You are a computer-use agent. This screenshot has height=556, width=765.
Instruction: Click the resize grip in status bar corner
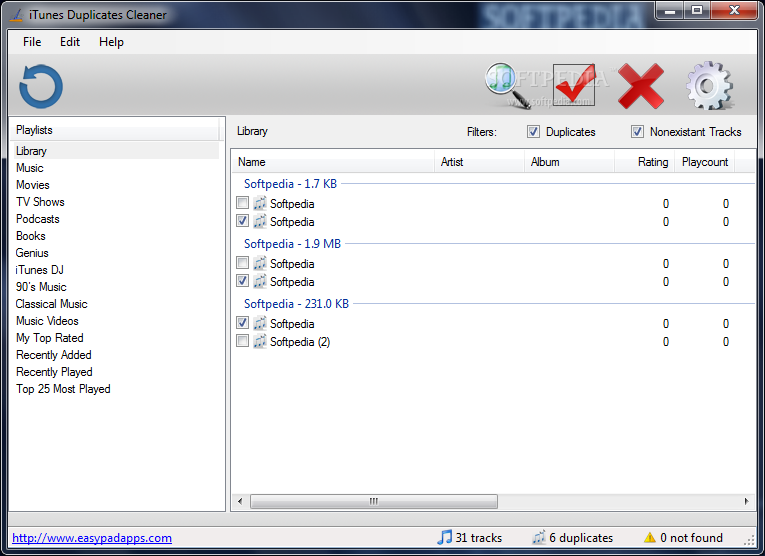[x=750, y=540]
